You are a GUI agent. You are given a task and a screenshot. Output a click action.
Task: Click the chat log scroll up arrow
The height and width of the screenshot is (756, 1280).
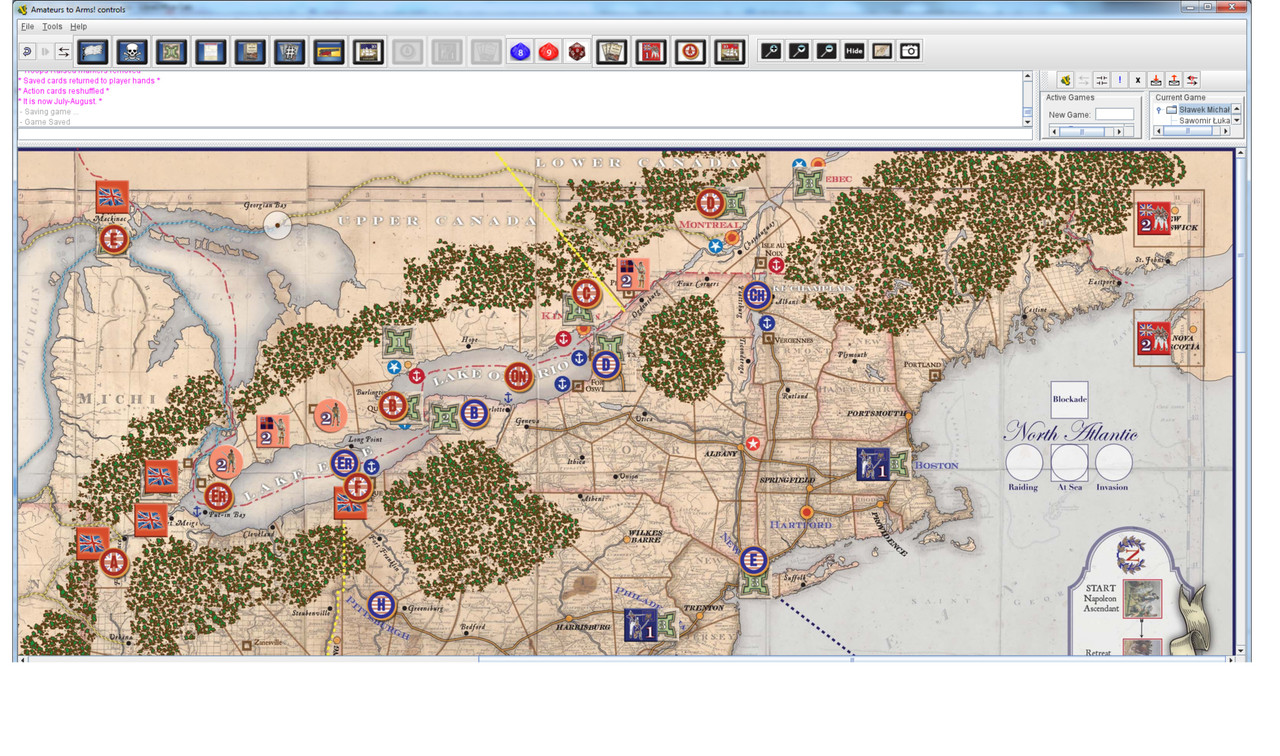(x=1027, y=76)
